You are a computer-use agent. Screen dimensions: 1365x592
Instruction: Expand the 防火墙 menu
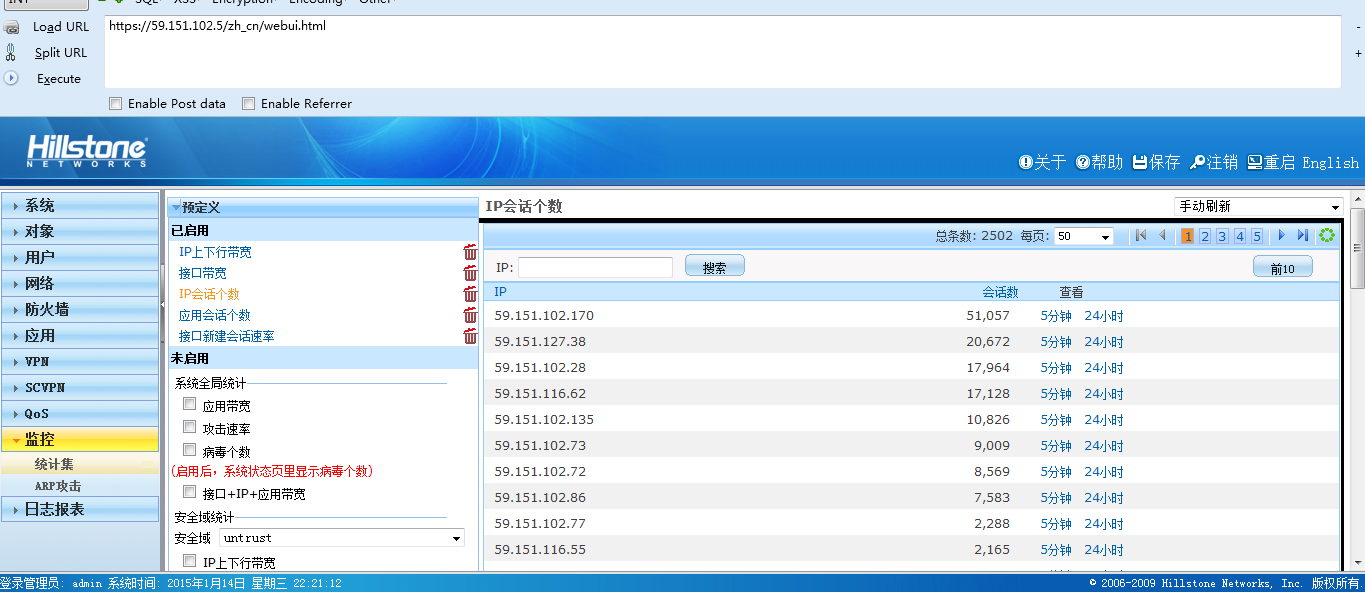click(80, 309)
